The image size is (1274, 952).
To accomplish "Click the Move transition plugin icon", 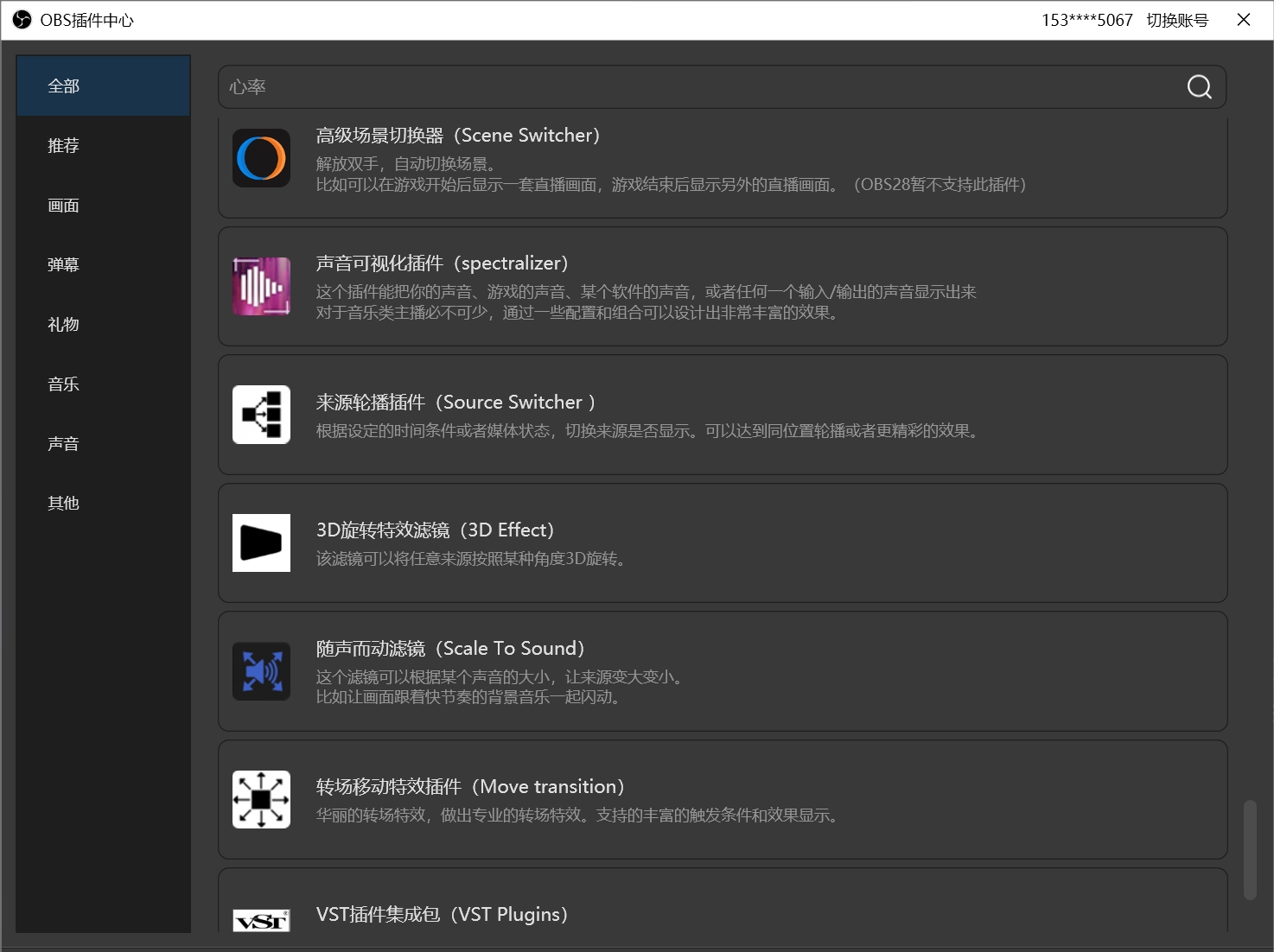I will click(x=261, y=799).
